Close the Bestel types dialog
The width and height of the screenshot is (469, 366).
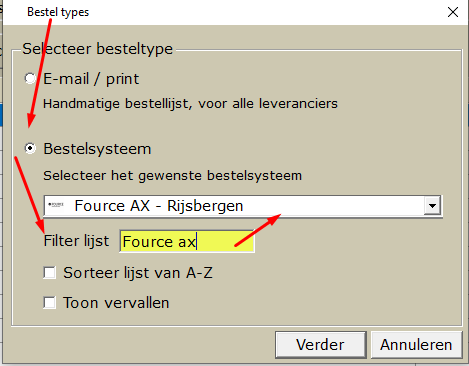click(453, 12)
